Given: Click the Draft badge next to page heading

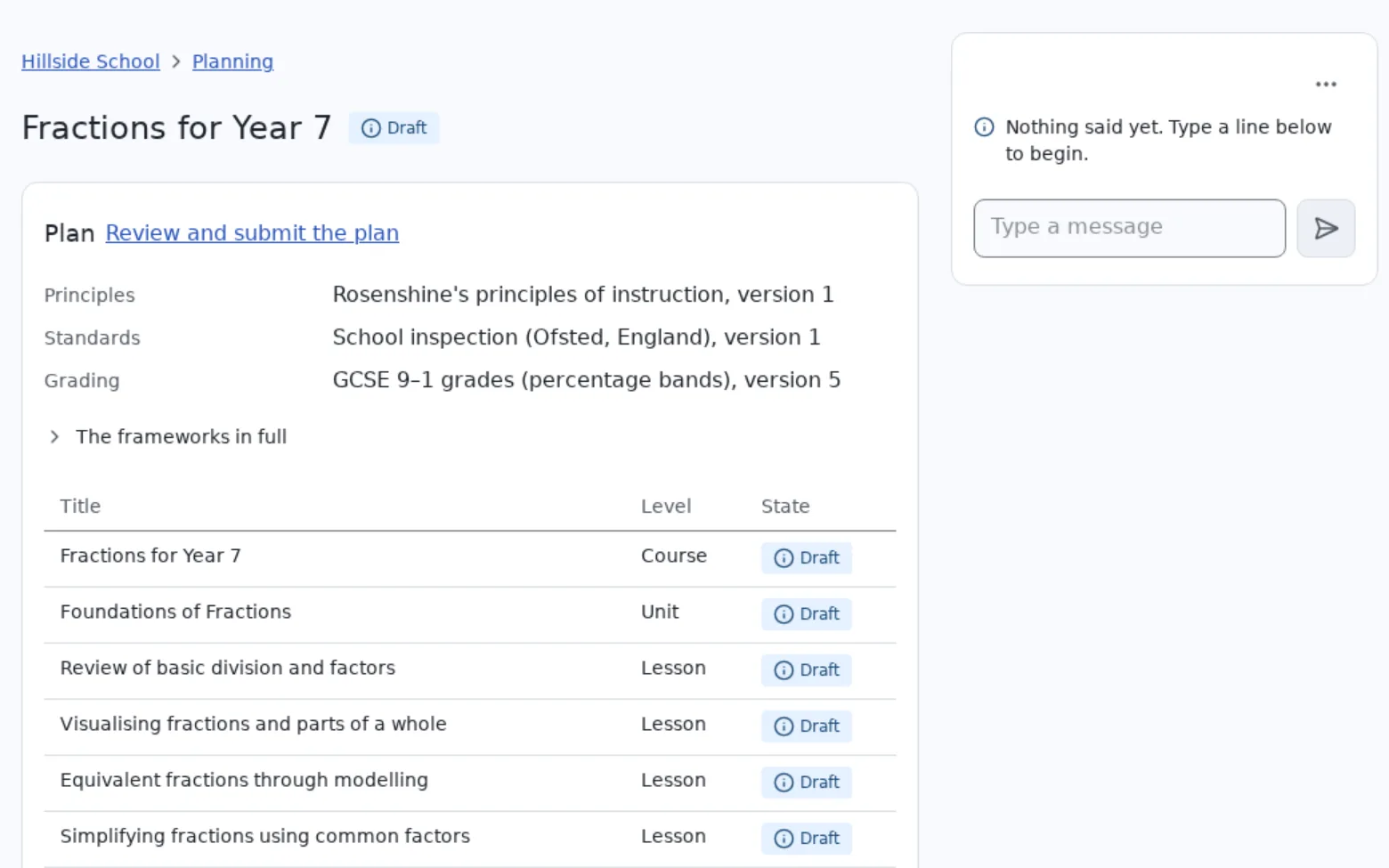Looking at the screenshot, I should coord(394,128).
